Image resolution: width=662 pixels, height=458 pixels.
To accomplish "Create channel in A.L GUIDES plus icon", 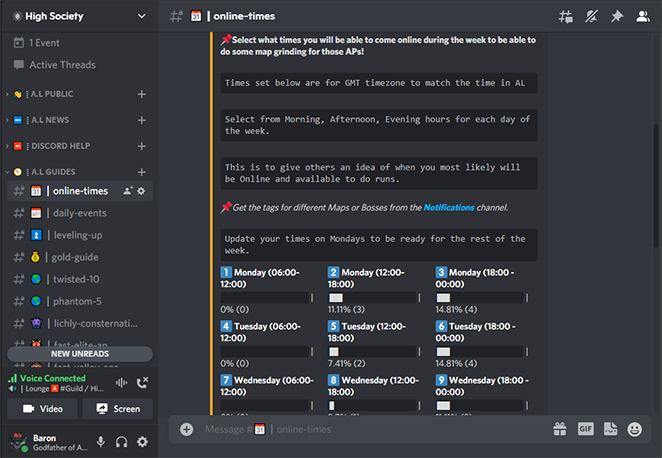I will pyautogui.click(x=141, y=172).
